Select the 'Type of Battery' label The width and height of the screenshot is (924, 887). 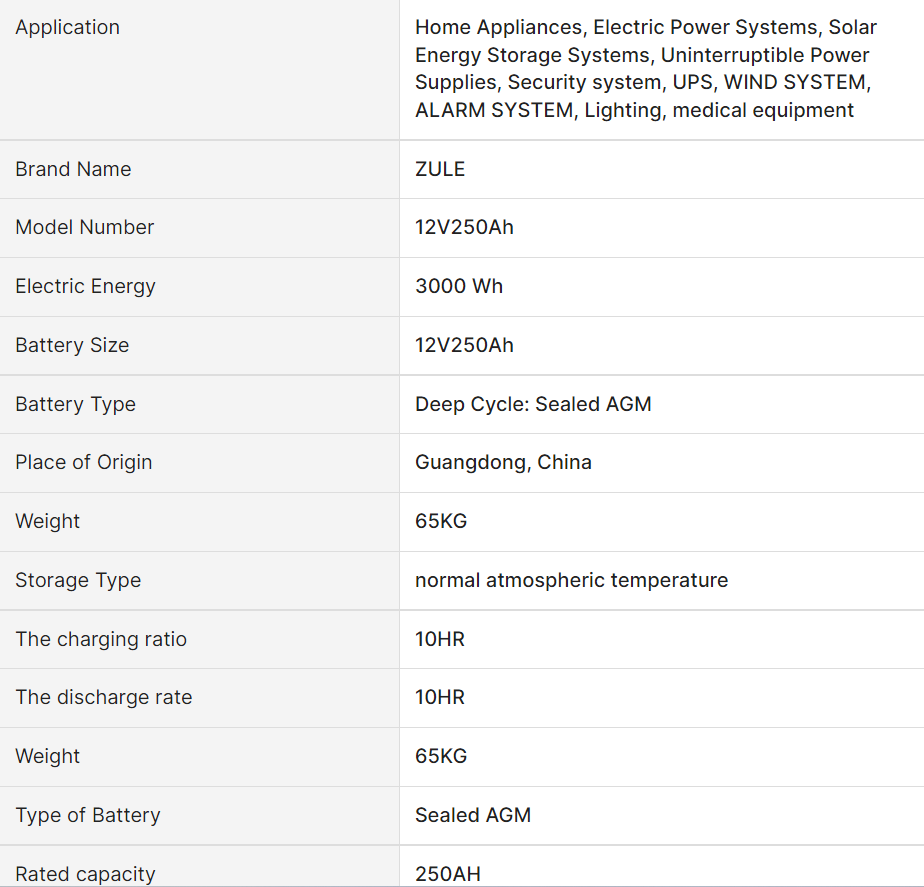pyautogui.click(x=88, y=815)
